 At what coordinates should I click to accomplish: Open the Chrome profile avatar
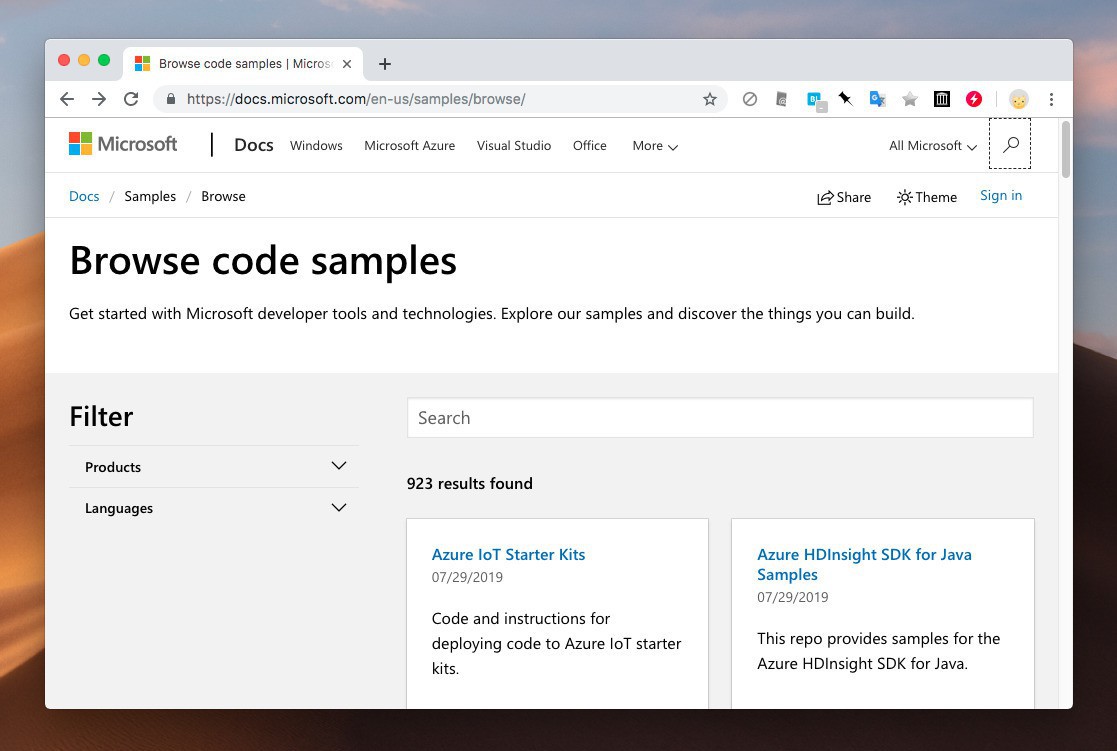[x=1018, y=99]
